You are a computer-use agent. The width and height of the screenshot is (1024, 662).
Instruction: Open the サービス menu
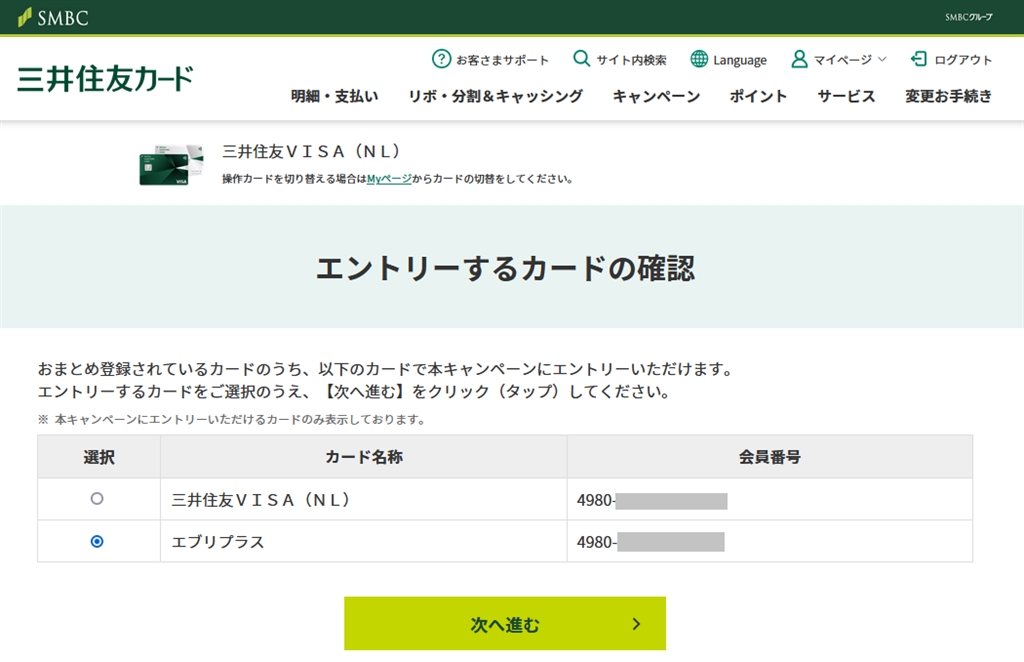coord(846,96)
